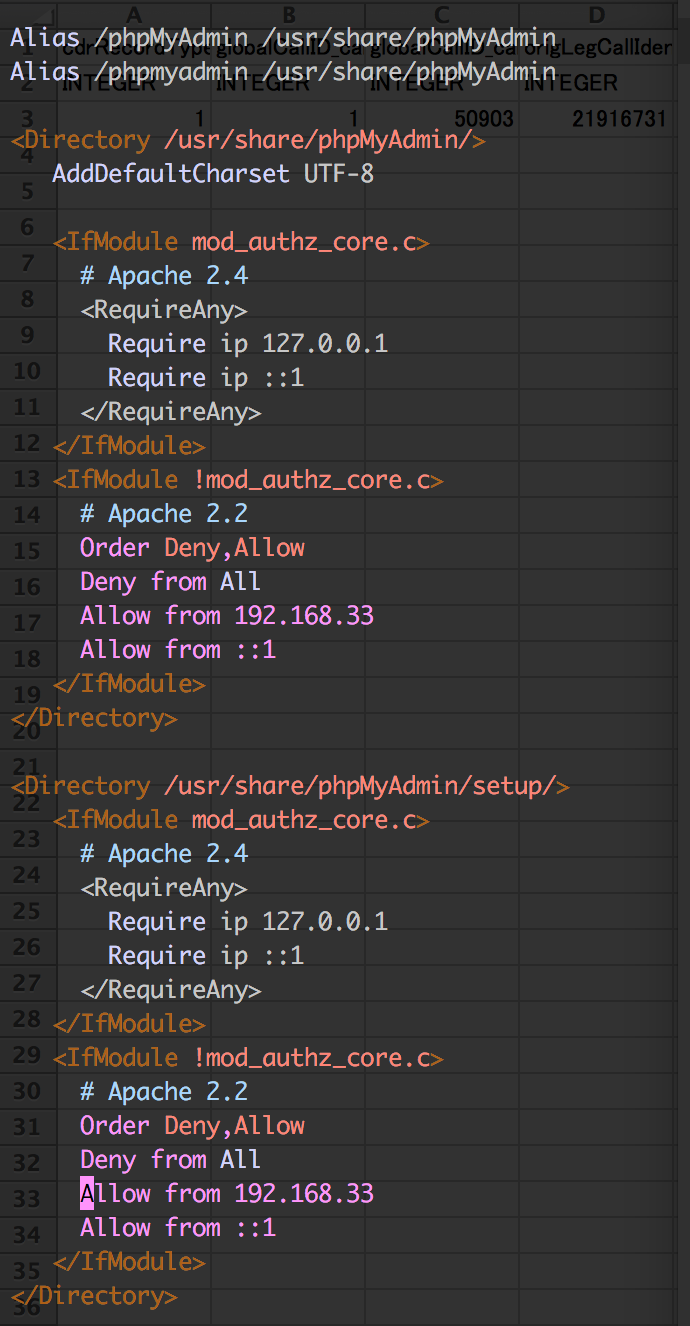690x1326 pixels.
Task: Click the 'AddDefaultCharset UTF-8' line
Action: point(213,174)
